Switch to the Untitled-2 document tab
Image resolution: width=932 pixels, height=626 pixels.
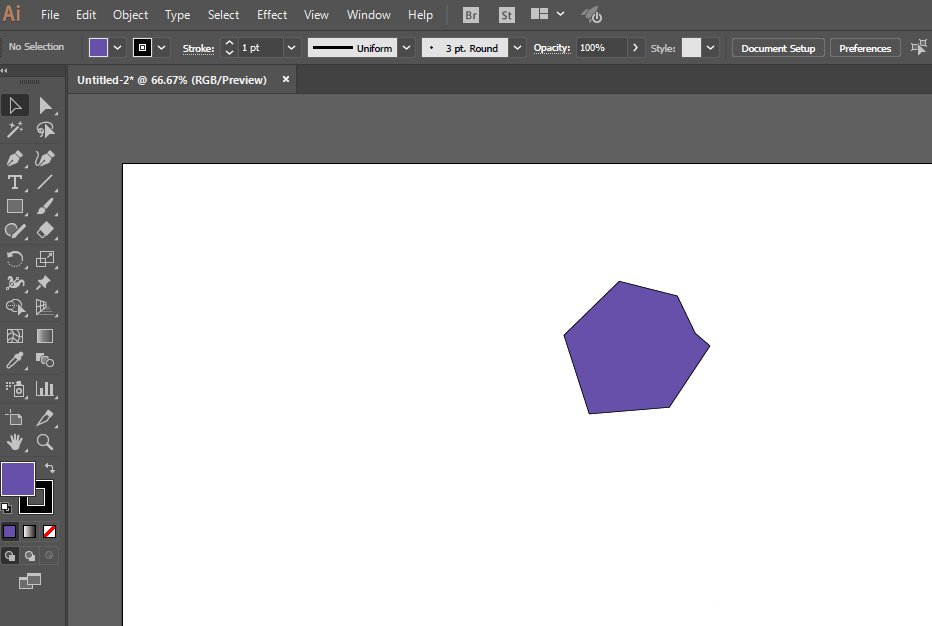(x=172, y=80)
